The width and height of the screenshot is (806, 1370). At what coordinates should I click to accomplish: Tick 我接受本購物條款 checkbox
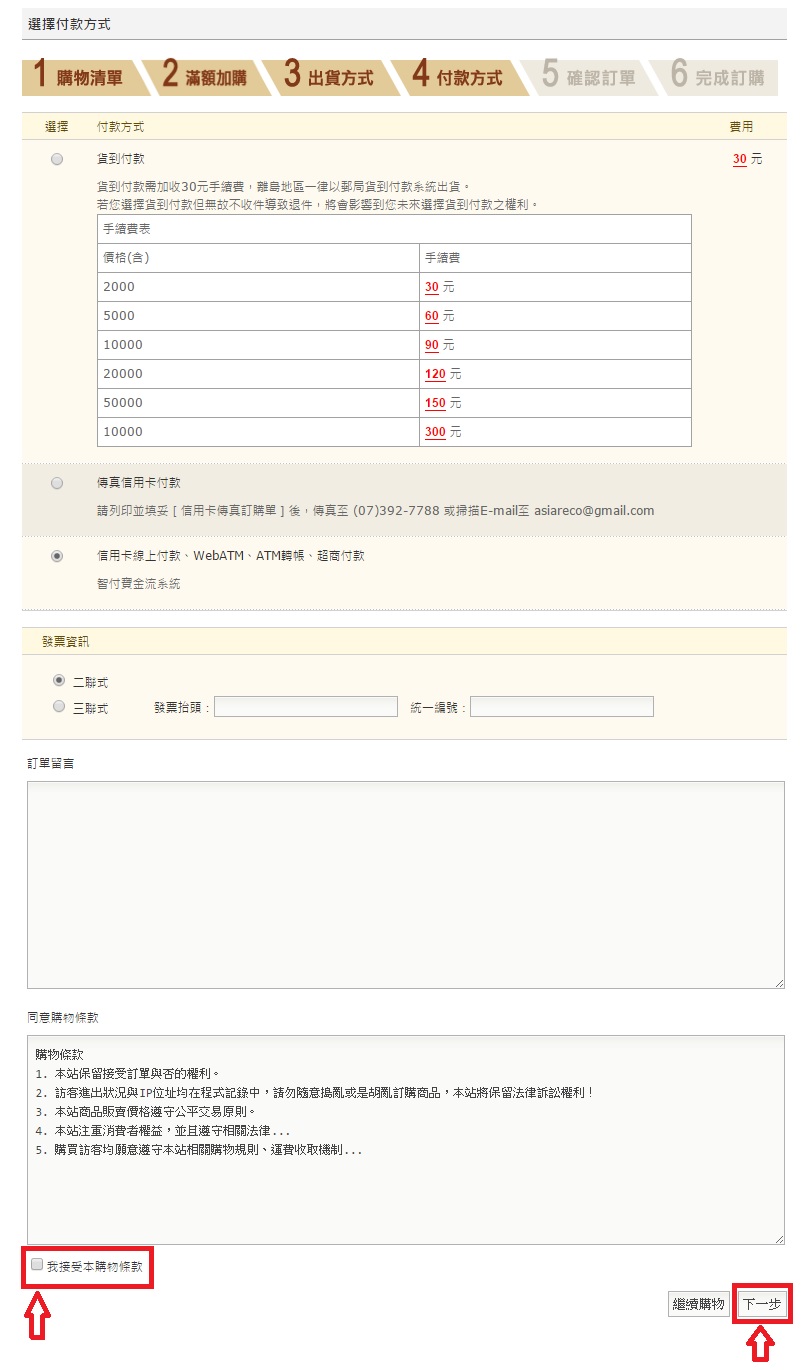pos(37,1264)
